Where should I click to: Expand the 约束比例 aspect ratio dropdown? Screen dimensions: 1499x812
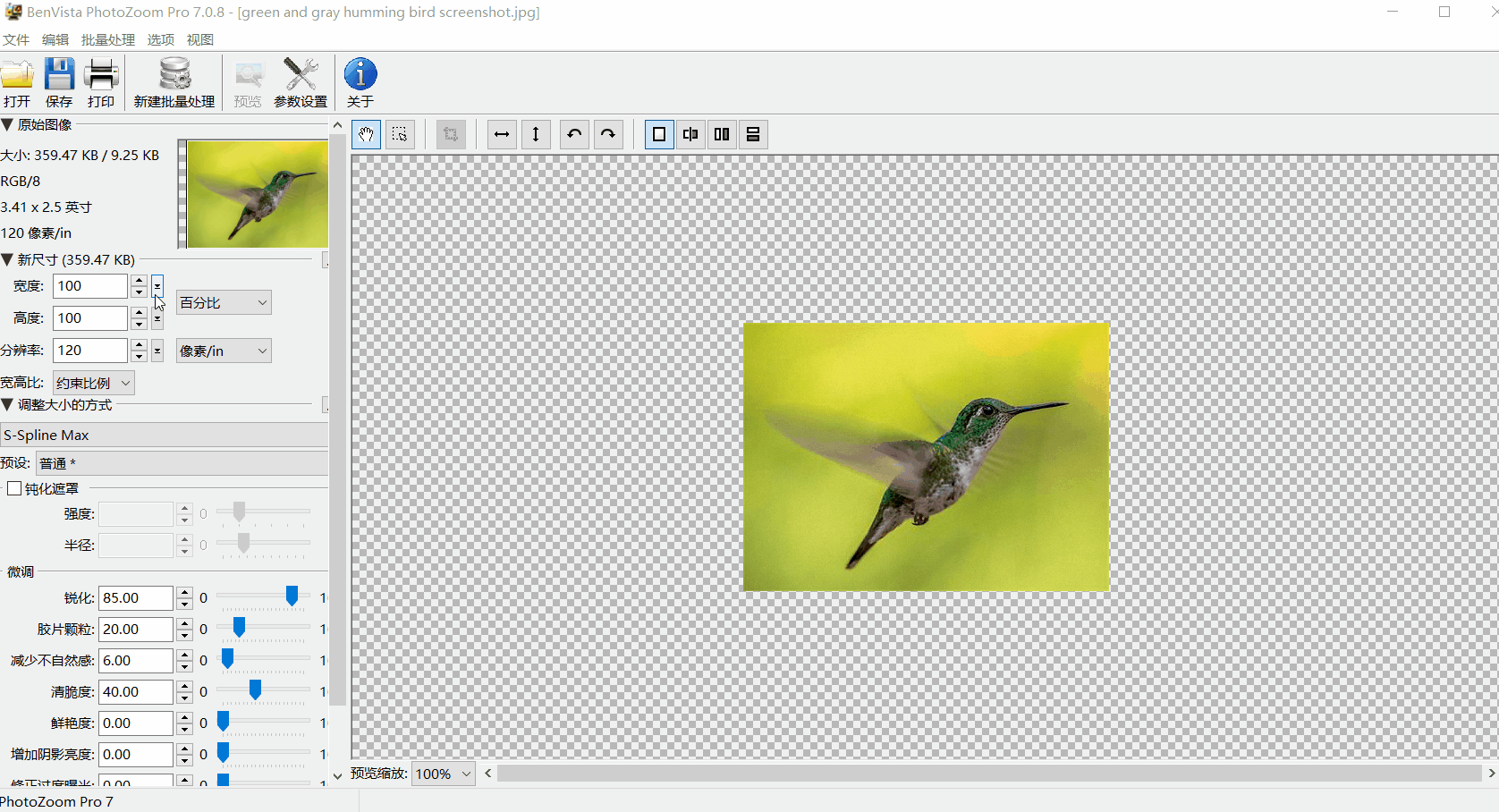(93, 383)
